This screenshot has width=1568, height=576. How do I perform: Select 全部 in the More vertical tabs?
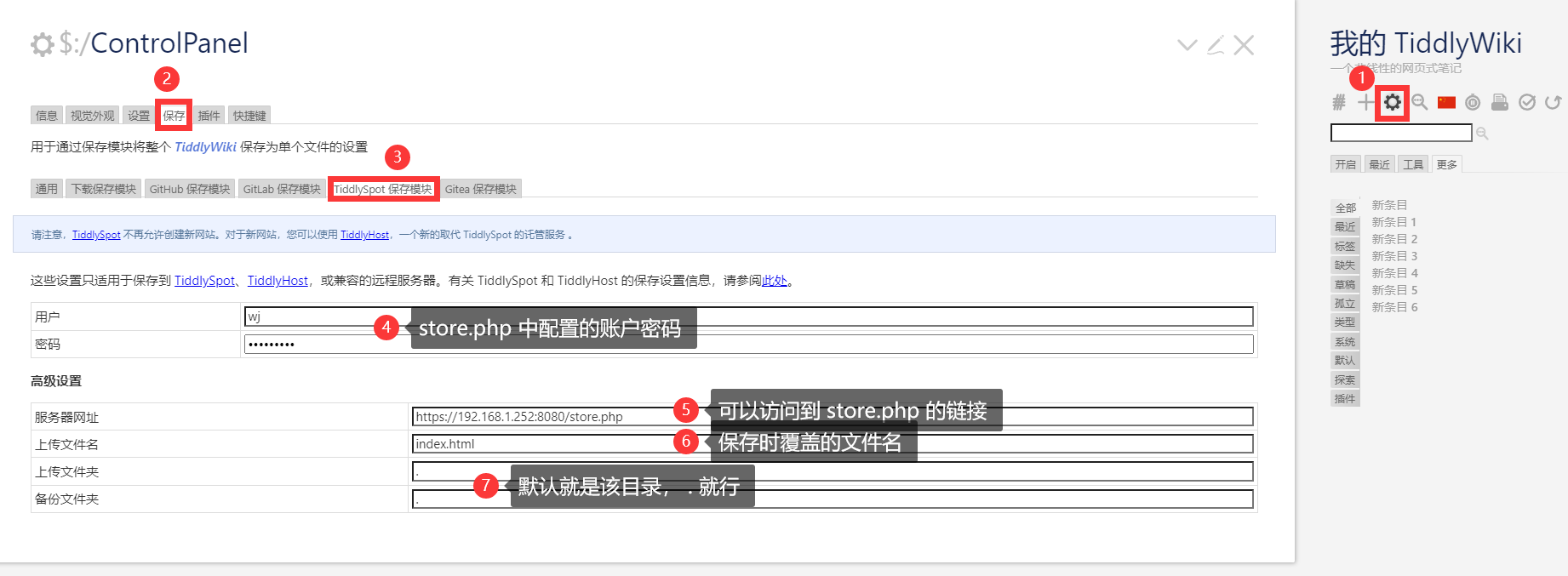point(1345,208)
